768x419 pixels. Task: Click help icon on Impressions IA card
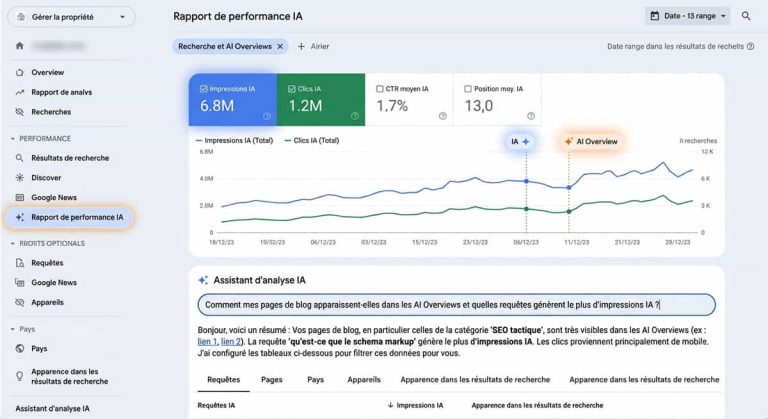[266, 116]
